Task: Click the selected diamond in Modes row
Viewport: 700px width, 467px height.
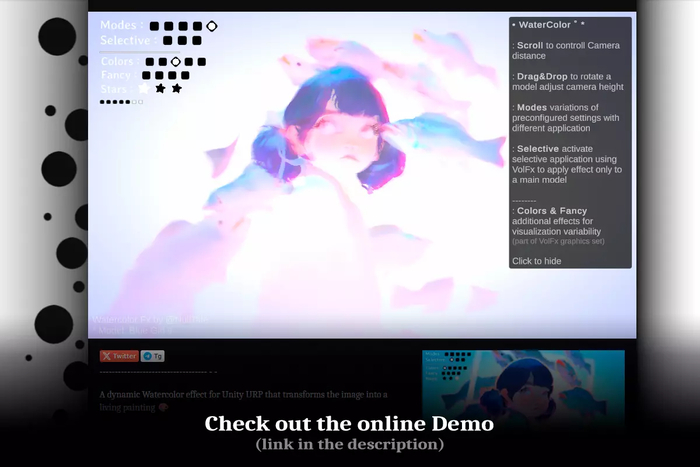Action: pos(212,26)
